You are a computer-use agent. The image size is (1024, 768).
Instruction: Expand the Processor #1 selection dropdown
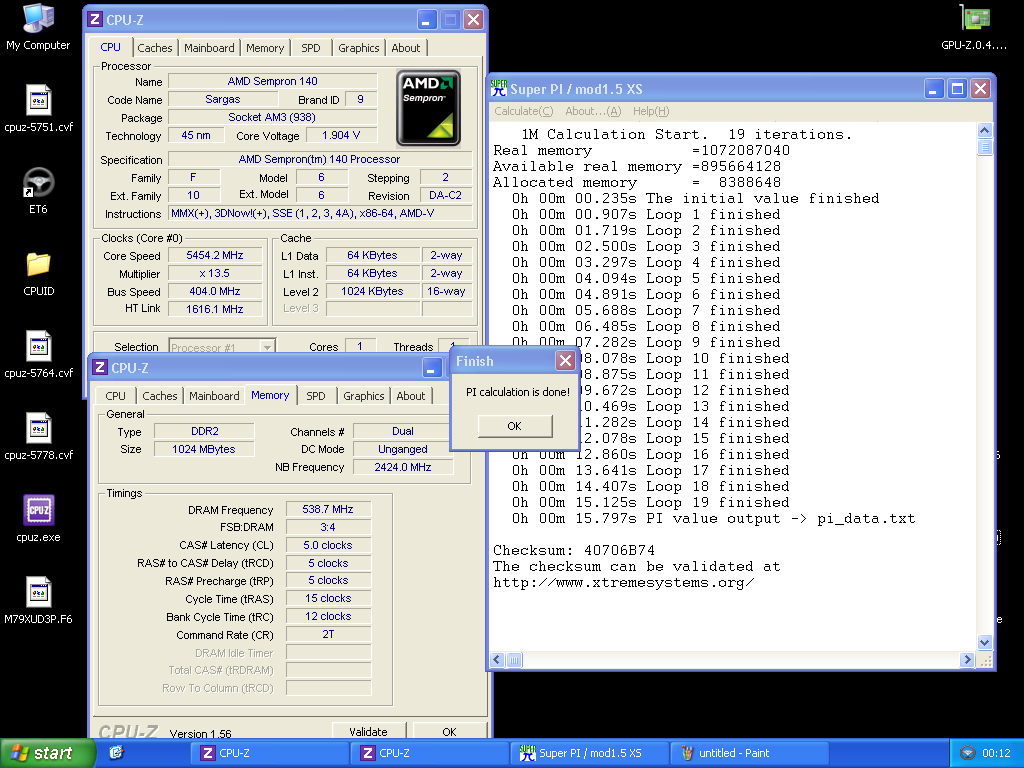[267, 347]
